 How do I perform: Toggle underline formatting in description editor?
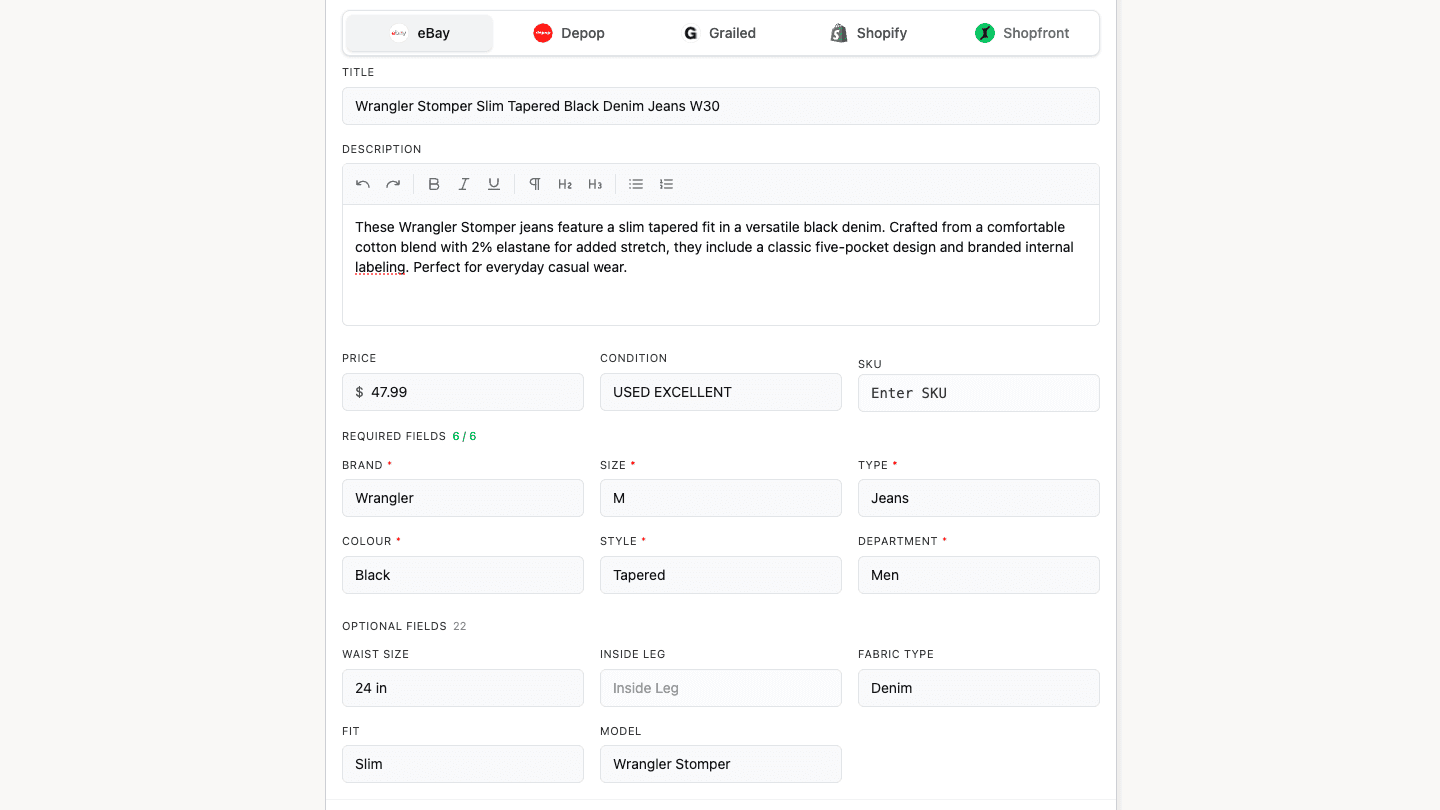coord(494,184)
